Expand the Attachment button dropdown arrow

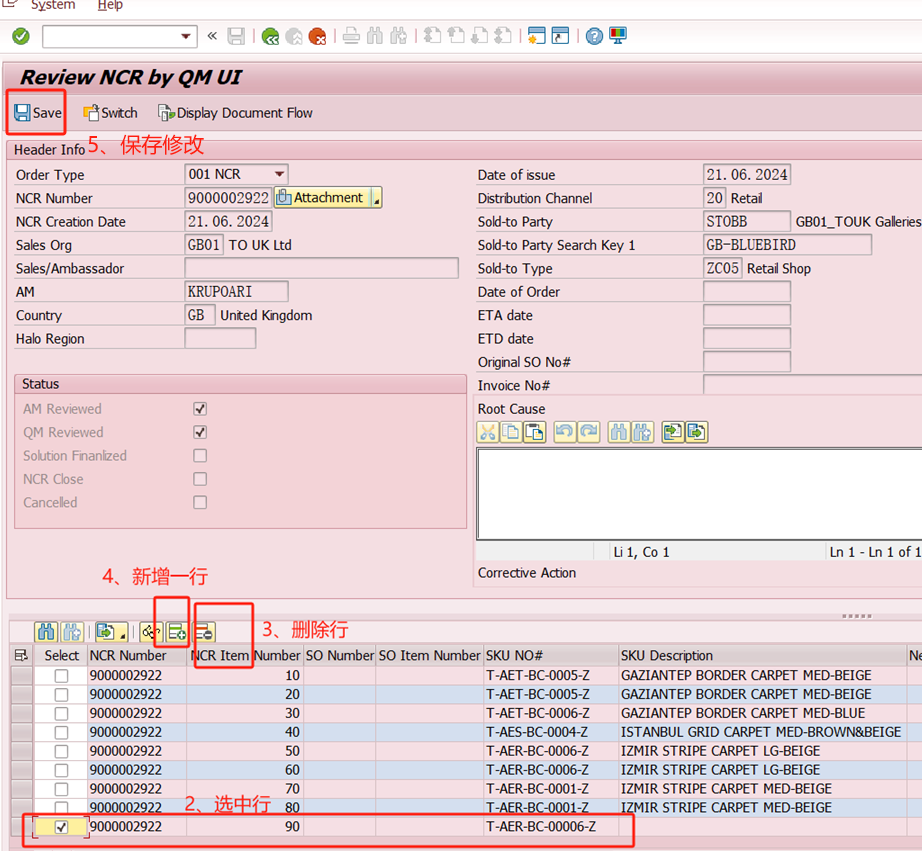tap(376, 199)
